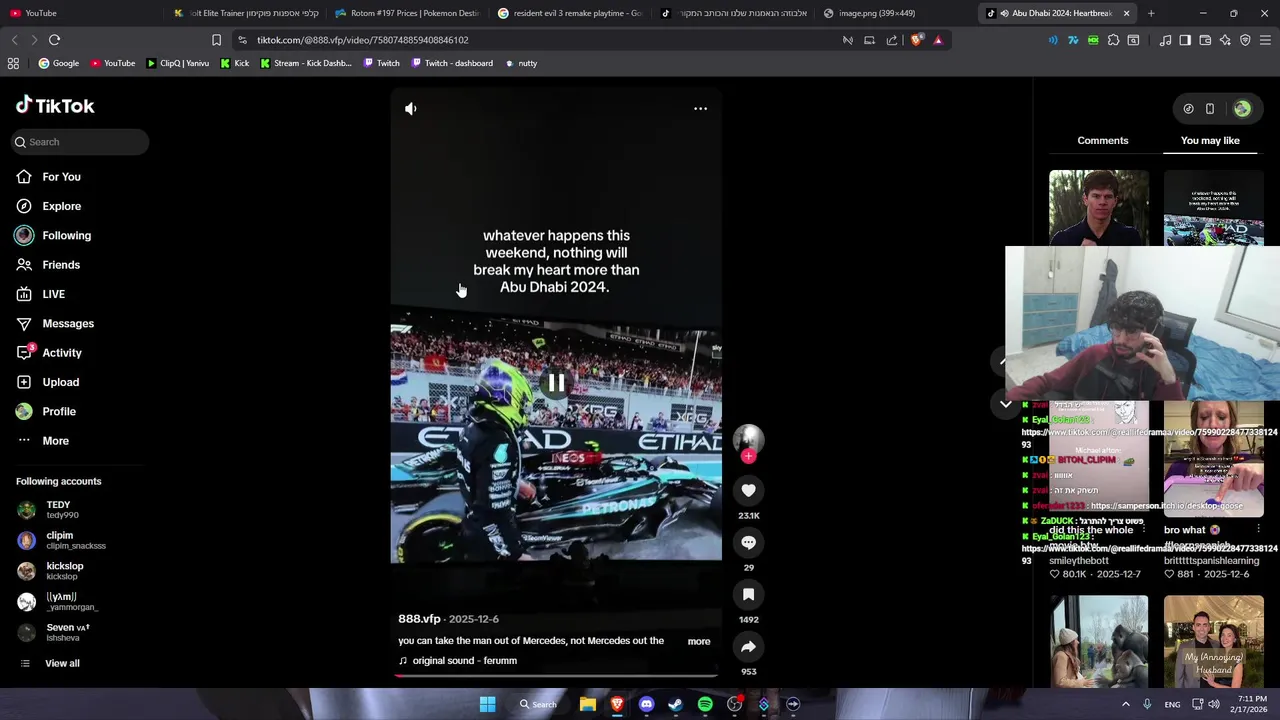The image size is (1280, 720).
Task: Expand the caption with "more"
Action: [699, 641]
